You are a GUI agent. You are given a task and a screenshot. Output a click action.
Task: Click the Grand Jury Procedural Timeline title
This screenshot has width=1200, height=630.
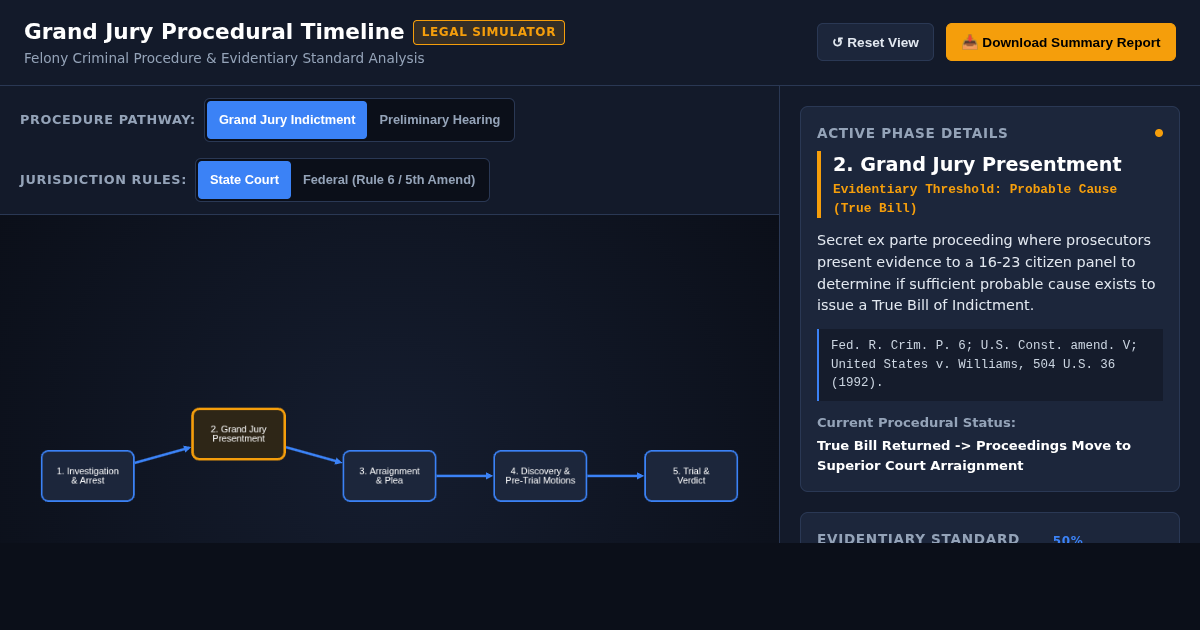click(x=214, y=32)
